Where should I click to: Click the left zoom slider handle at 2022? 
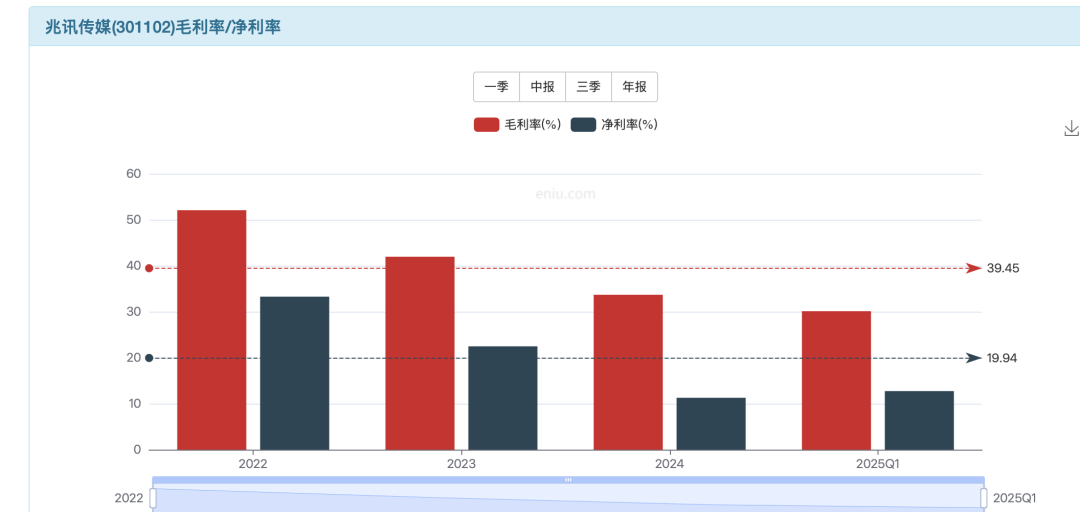pos(153,498)
